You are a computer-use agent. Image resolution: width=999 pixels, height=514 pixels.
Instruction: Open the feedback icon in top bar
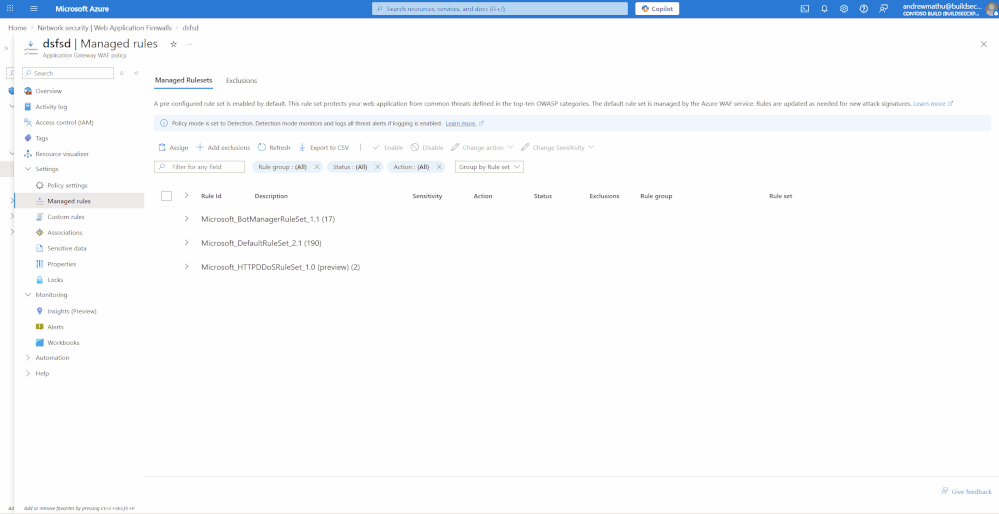click(x=883, y=8)
